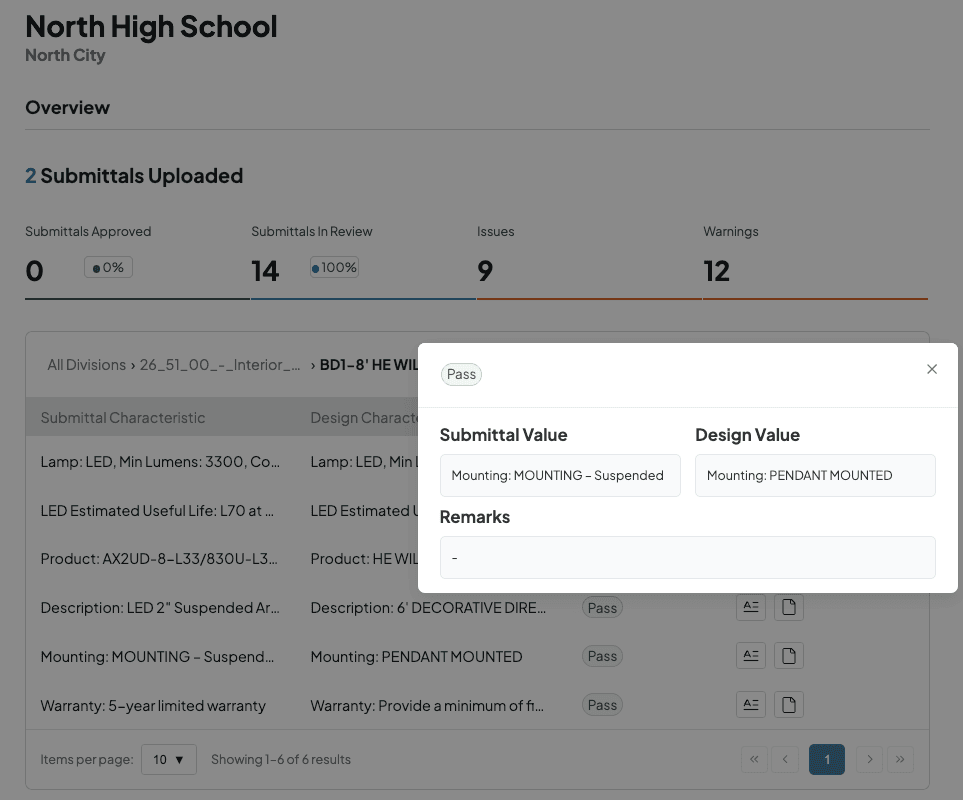Open text comparison icon in Mounting row

pos(751,656)
